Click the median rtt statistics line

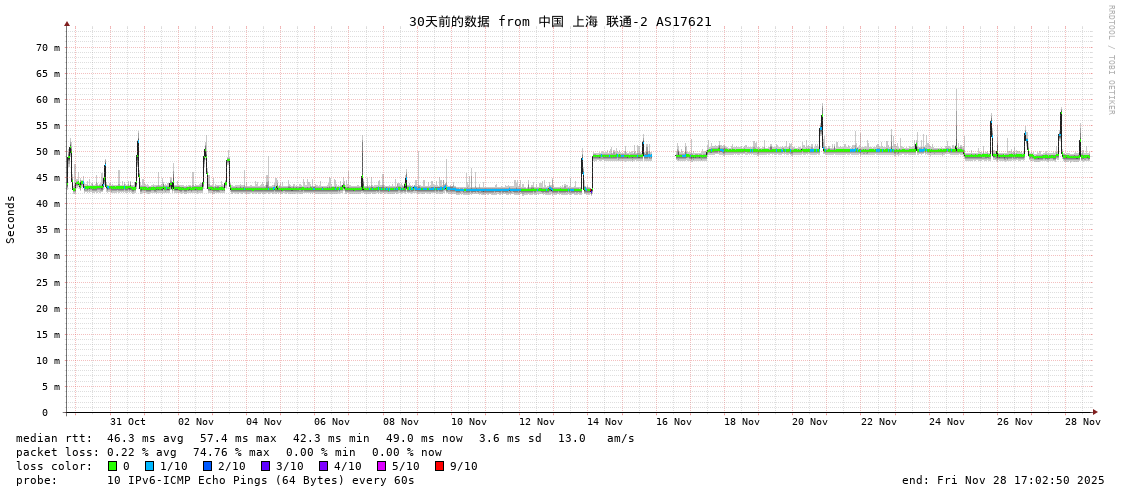pos(325,438)
